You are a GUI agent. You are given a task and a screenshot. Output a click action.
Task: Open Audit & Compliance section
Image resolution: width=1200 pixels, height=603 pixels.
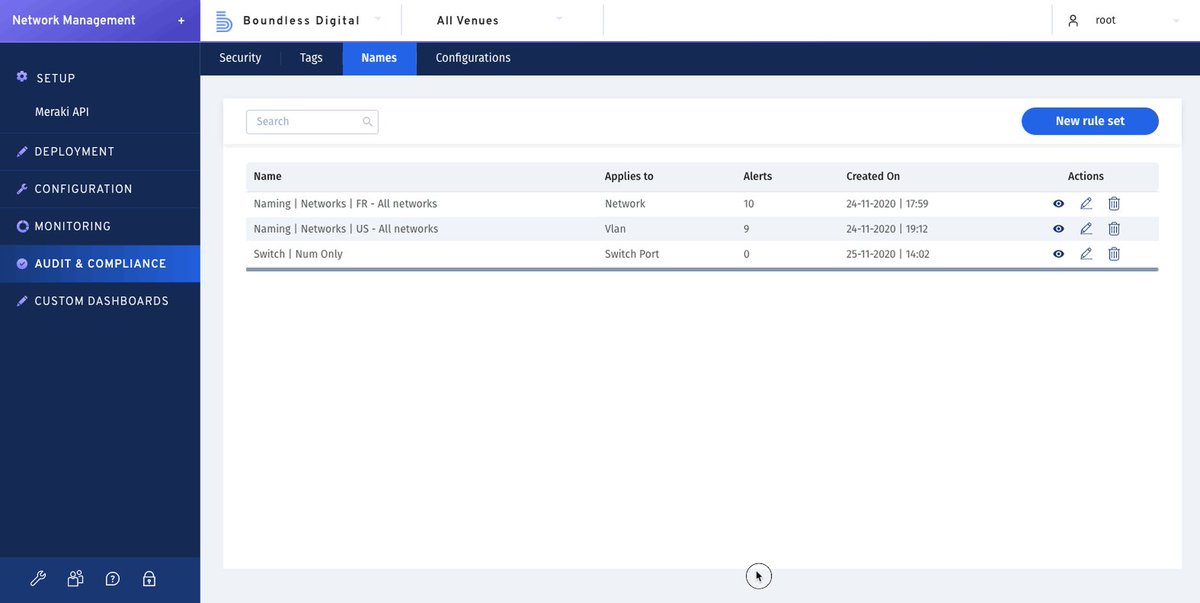100,263
